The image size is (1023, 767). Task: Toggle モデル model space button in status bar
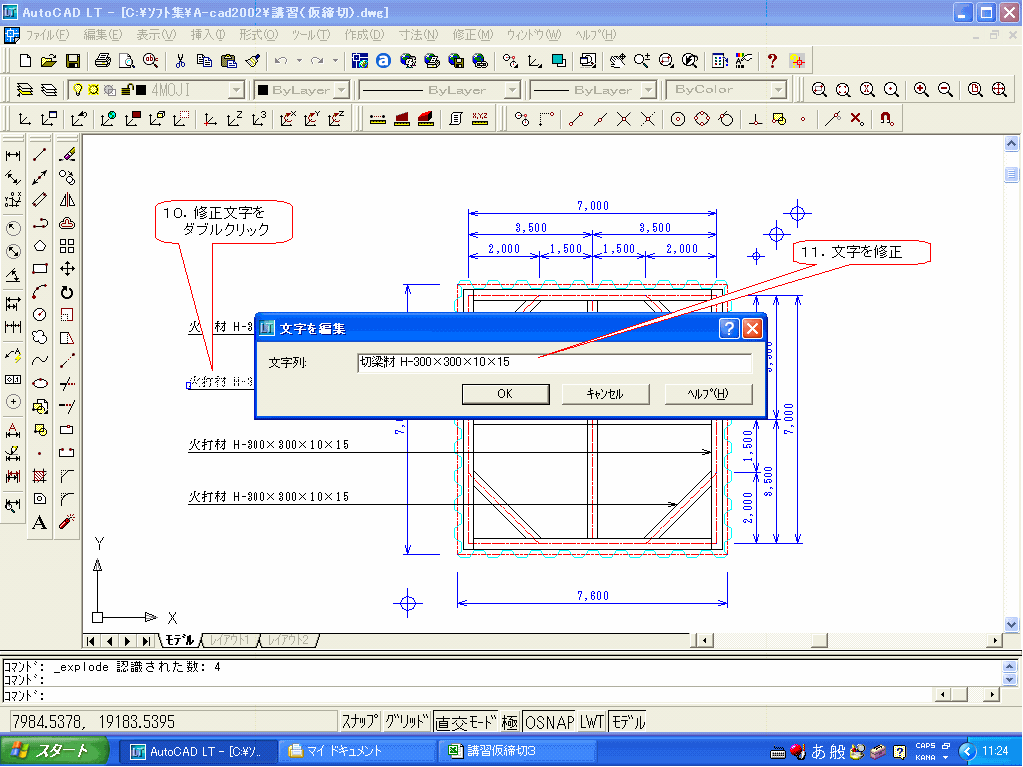628,721
